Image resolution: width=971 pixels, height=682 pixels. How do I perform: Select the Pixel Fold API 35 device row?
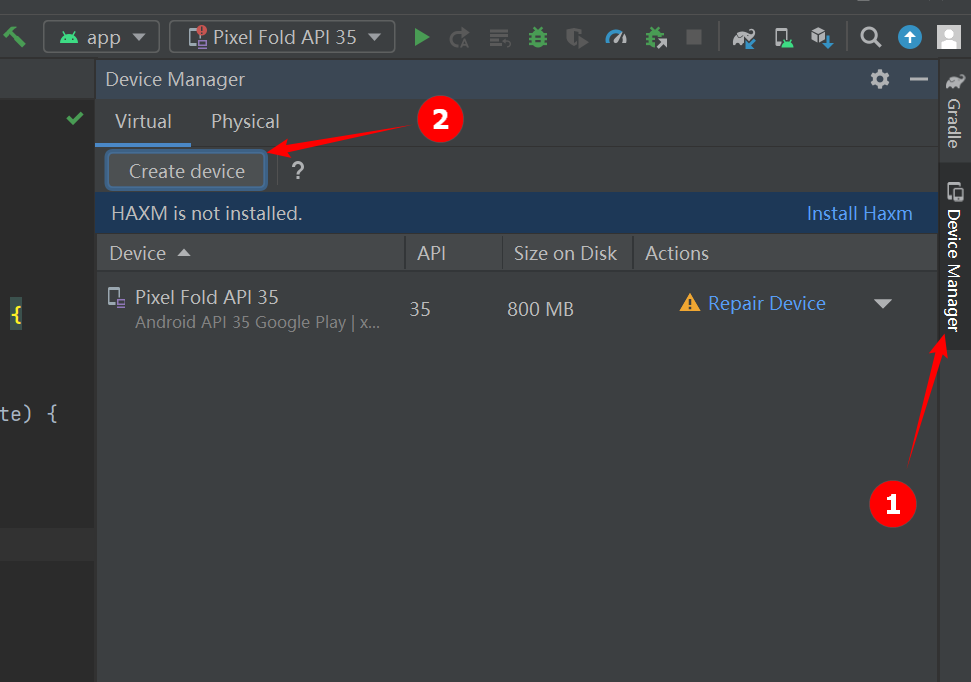pyautogui.click(x=516, y=309)
